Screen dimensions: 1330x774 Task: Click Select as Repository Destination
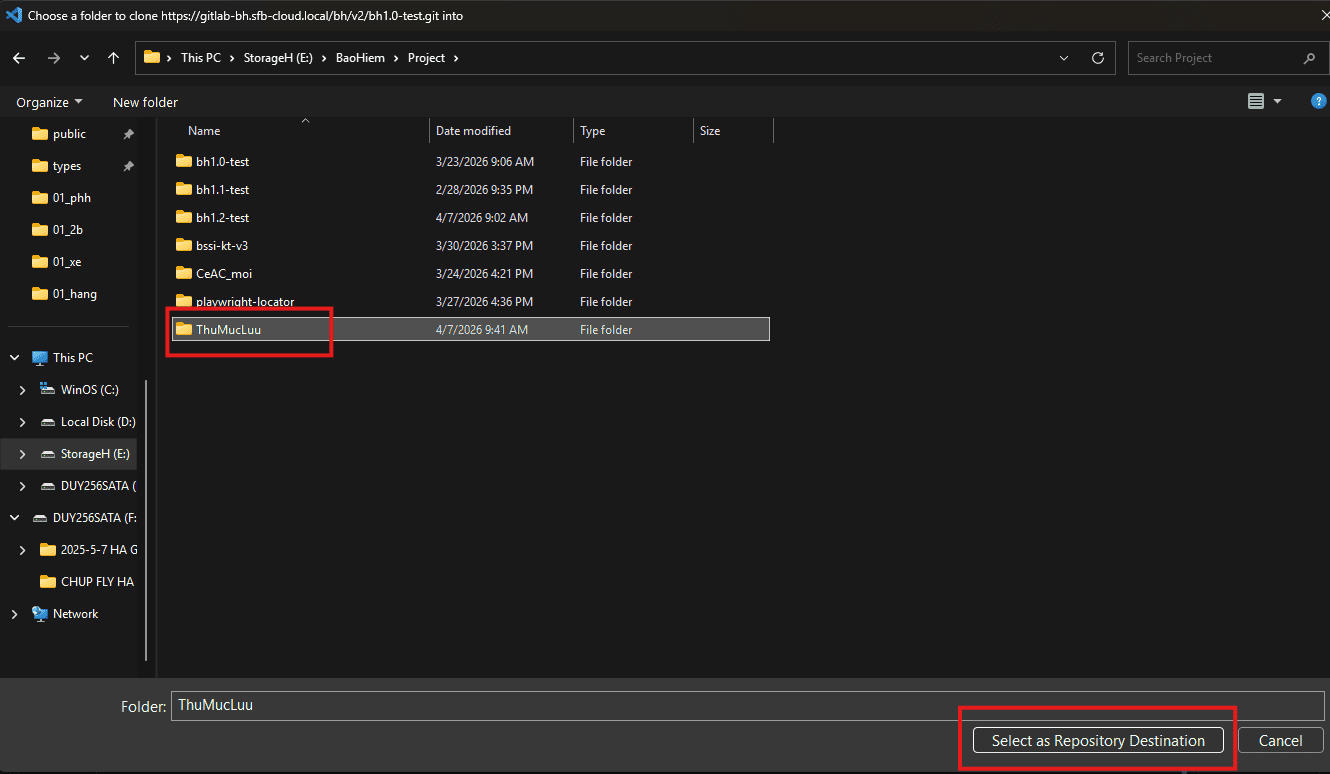coord(1098,741)
